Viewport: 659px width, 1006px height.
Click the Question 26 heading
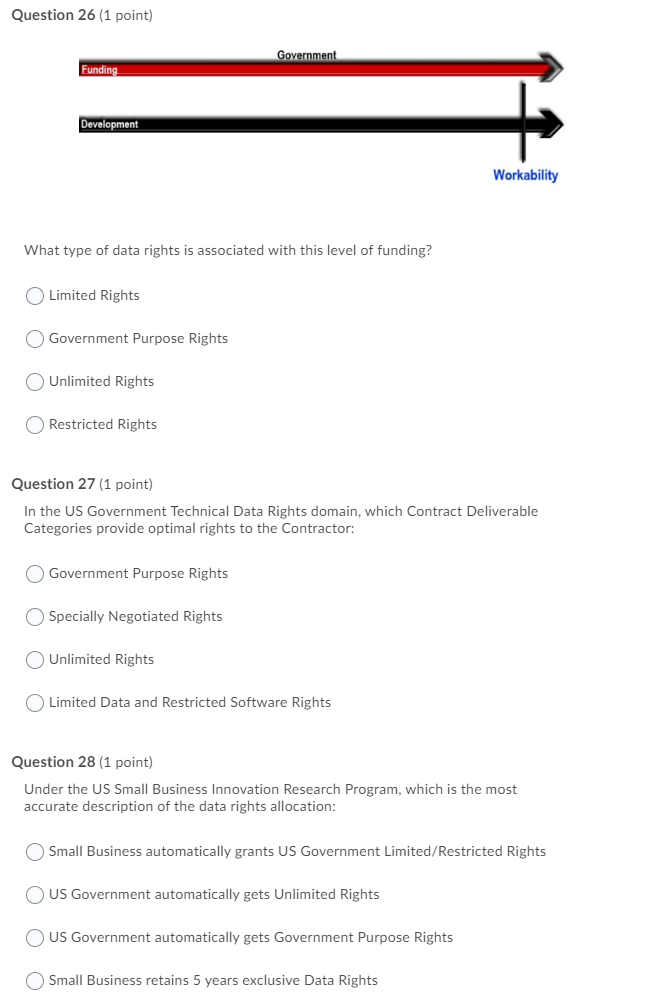point(54,15)
